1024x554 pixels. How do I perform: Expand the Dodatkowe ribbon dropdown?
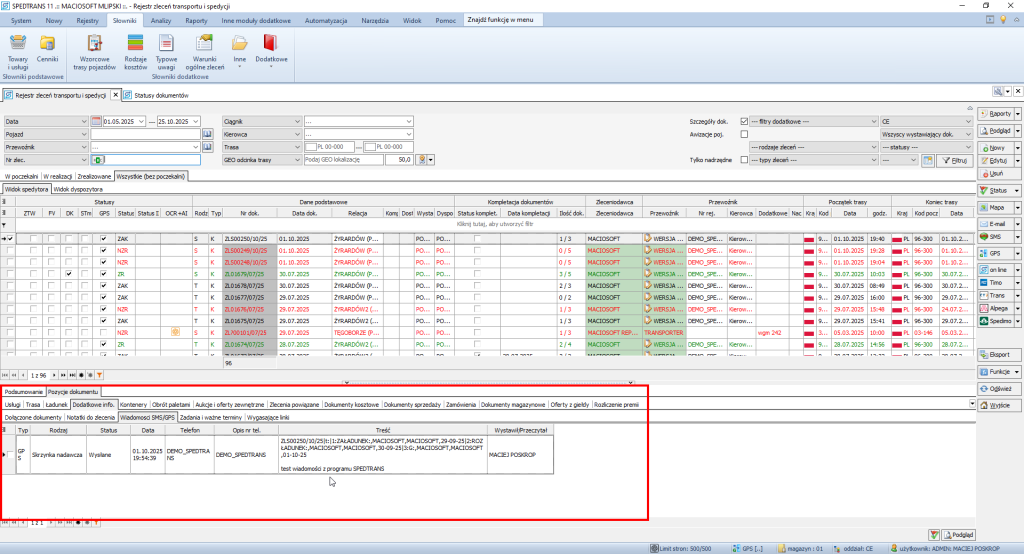tap(271, 50)
